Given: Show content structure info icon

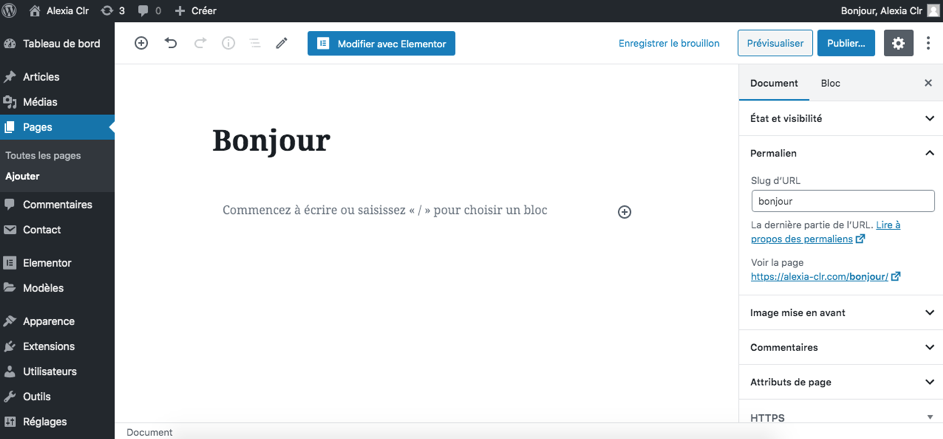Looking at the screenshot, I should [229, 43].
